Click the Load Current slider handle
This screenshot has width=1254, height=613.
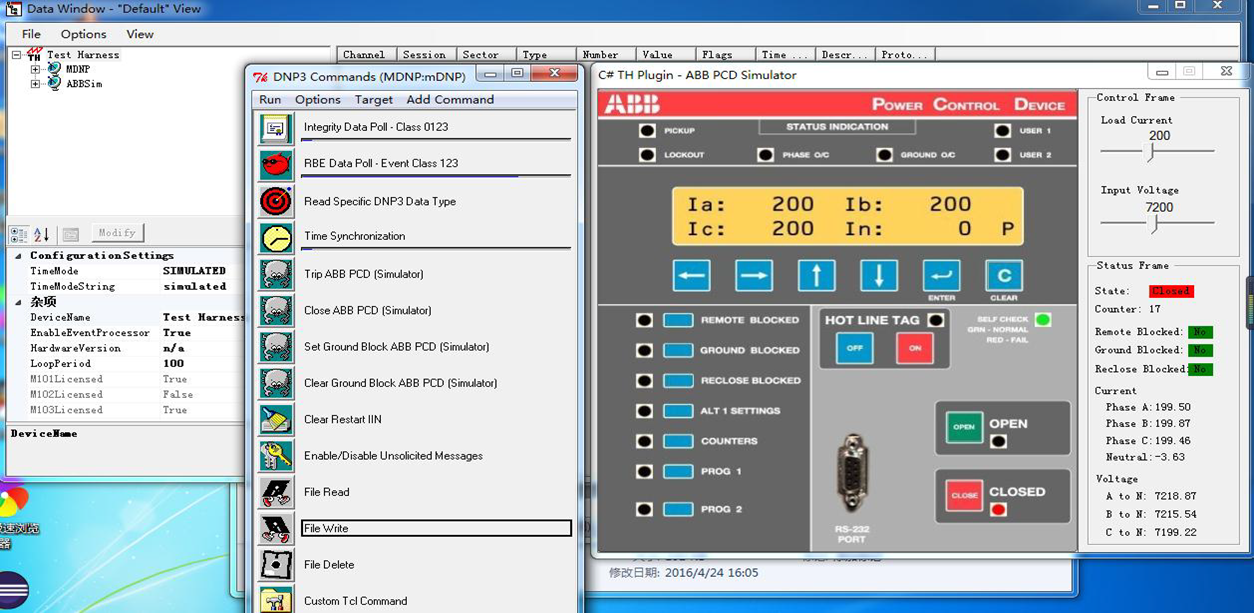[1151, 152]
